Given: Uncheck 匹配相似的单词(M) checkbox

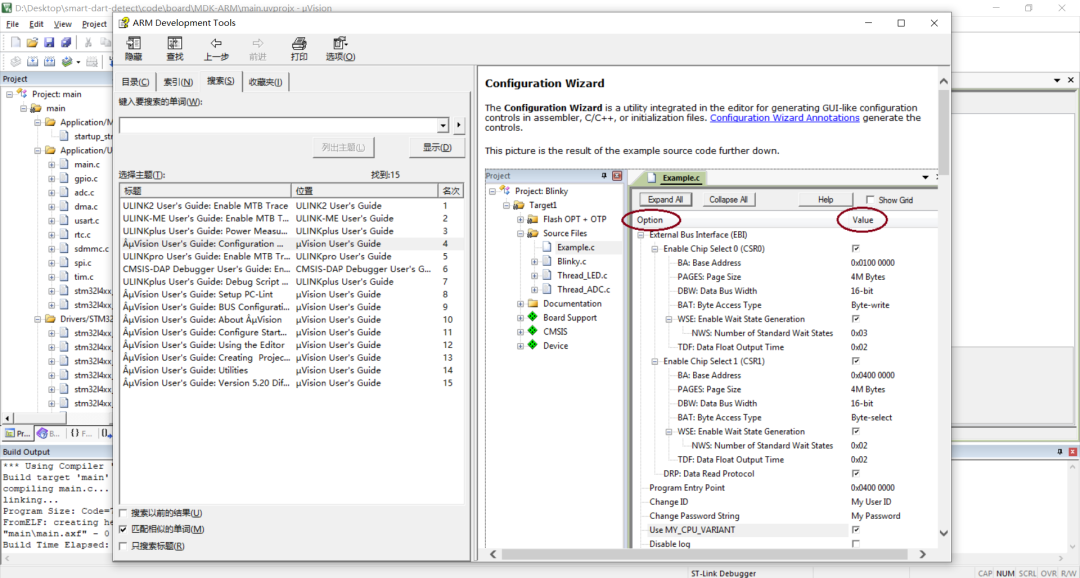Looking at the screenshot, I should point(123,530).
